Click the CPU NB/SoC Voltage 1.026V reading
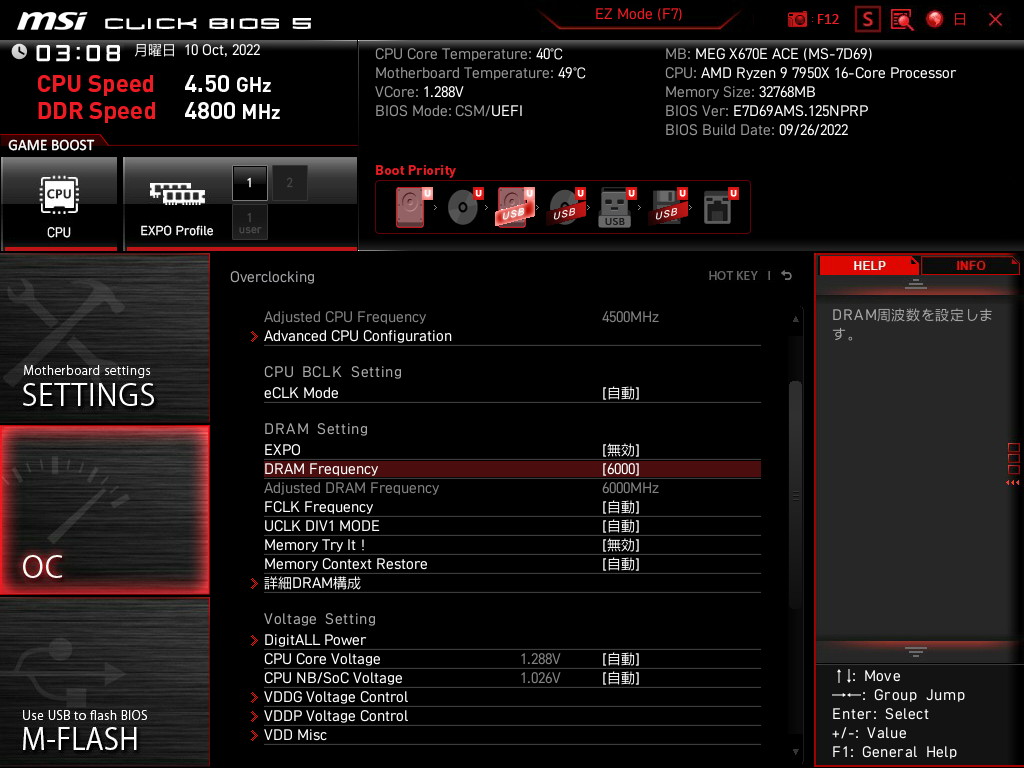Viewport: 1024px width, 768px height. pos(540,678)
